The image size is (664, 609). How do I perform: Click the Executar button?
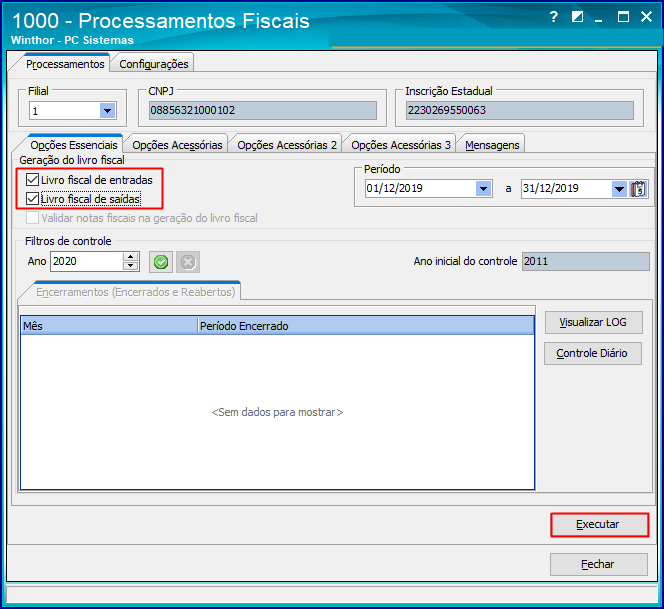coord(599,525)
